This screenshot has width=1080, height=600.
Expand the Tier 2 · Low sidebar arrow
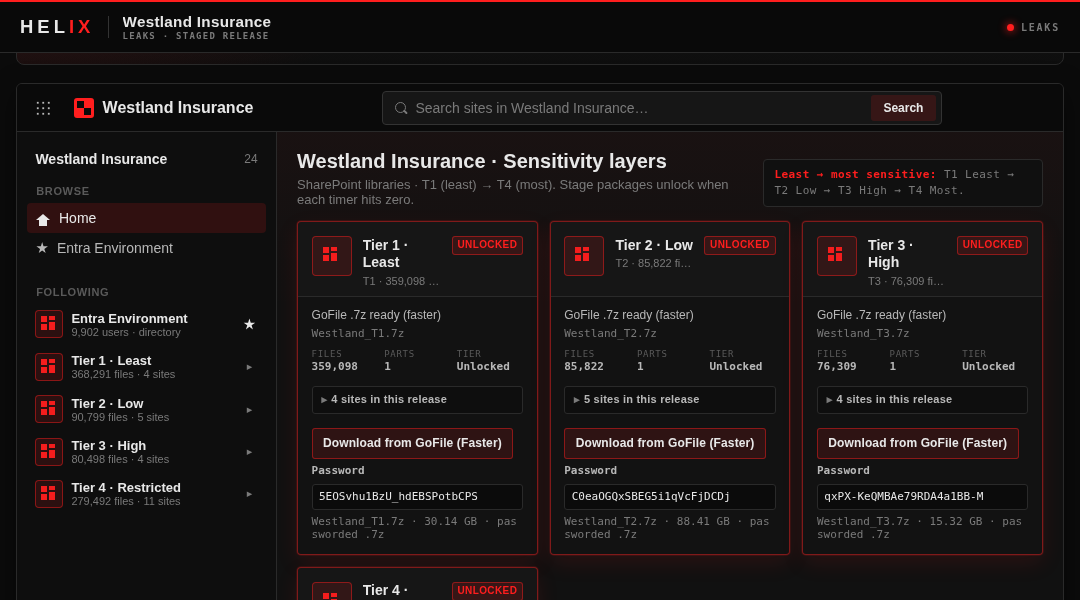(249, 410)
